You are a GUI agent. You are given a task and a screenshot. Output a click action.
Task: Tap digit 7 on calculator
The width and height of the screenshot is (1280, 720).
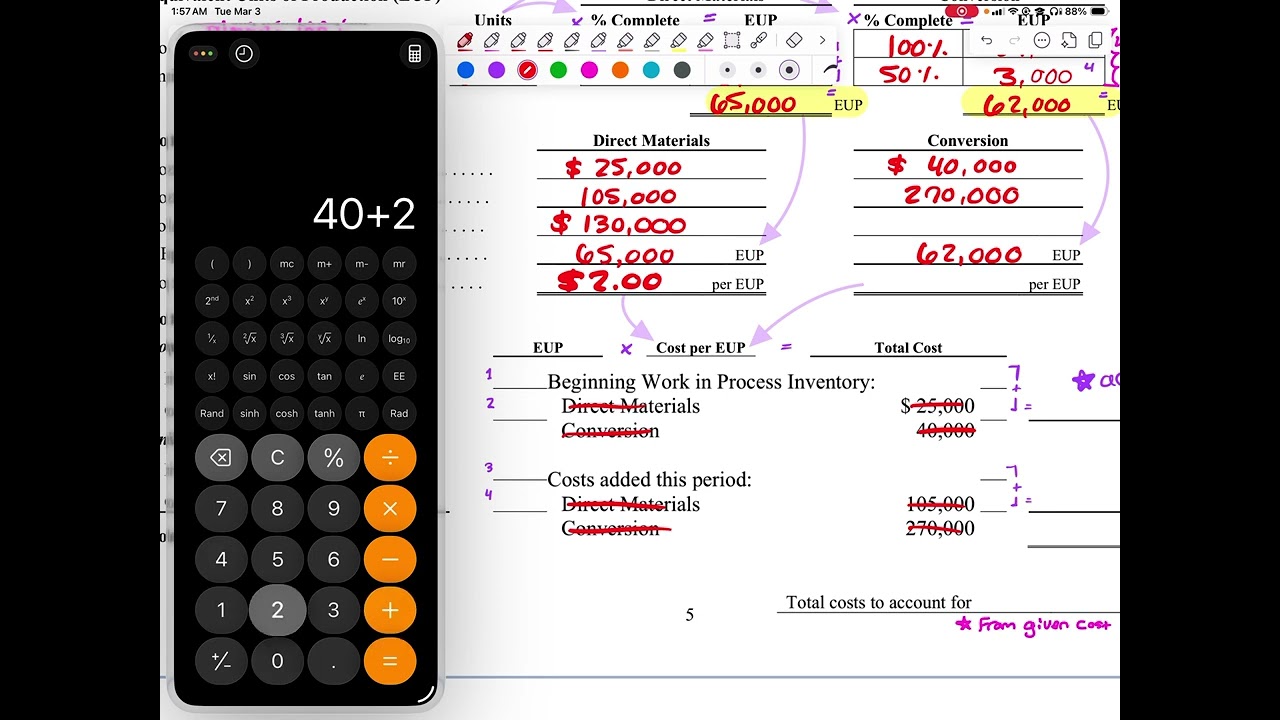pyautogui.click(x=221, y=509)
